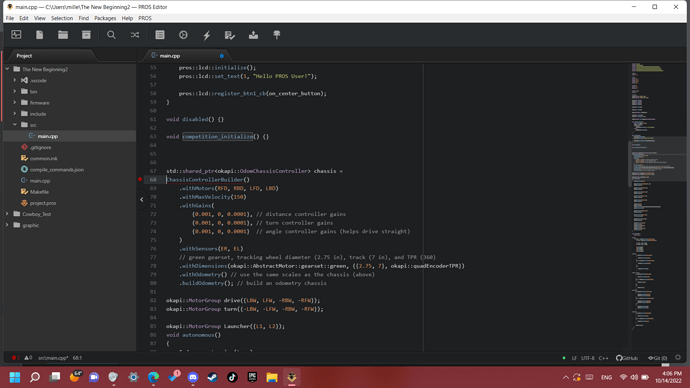Click the 68:1 cursor position indicator
This screenshot has height=388, width=690.
[77, 358]
